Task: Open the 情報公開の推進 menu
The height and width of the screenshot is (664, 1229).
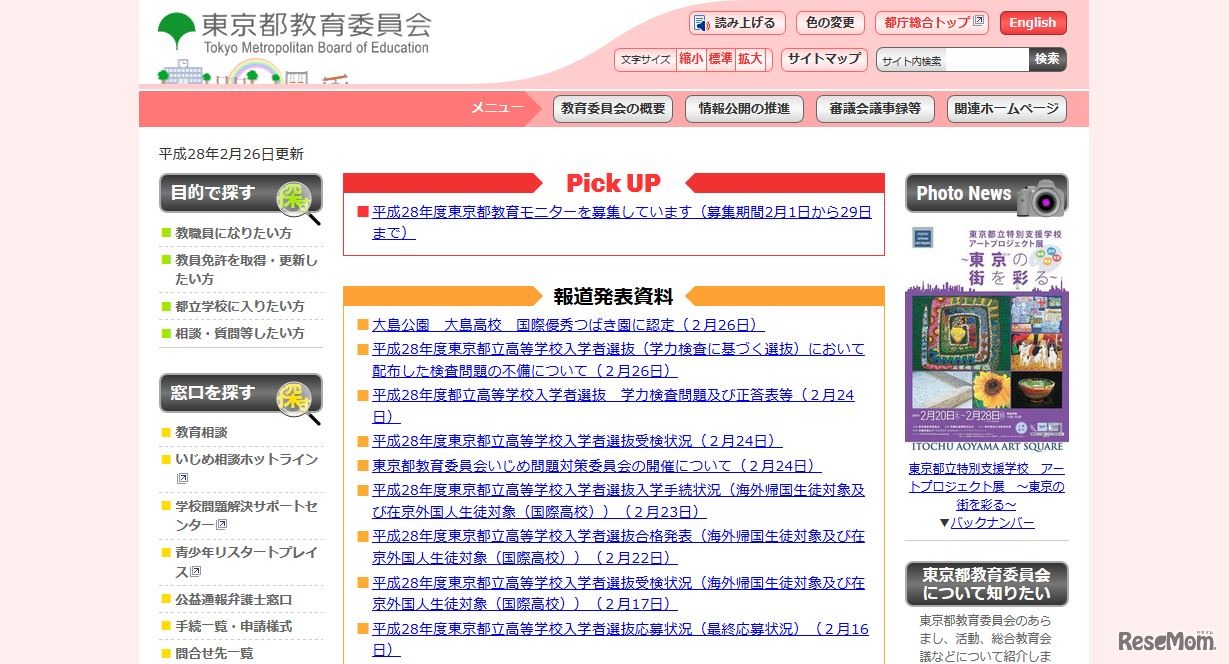Action: click(x=744, y=109)
